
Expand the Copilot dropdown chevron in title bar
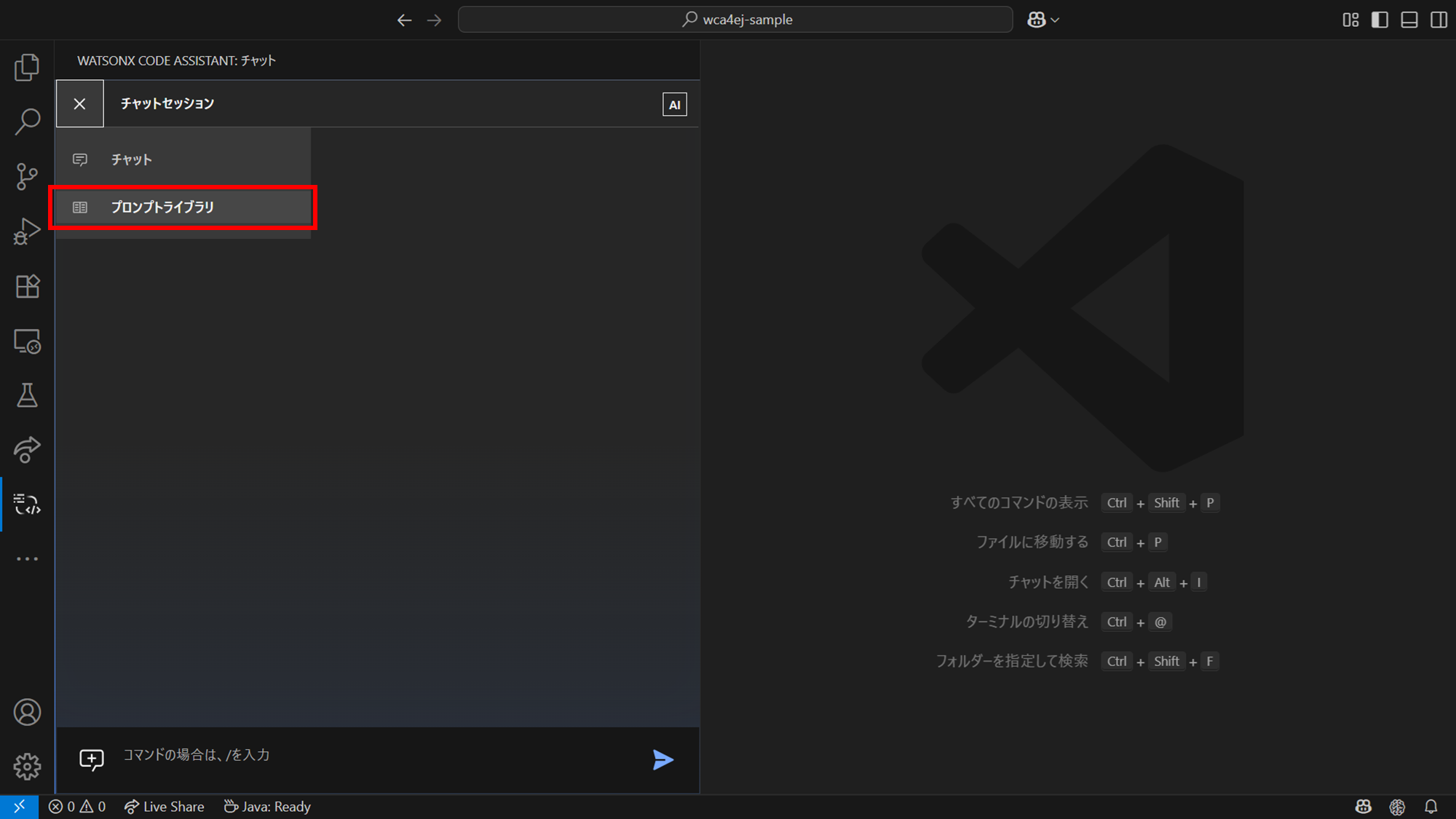point(1055,20)
